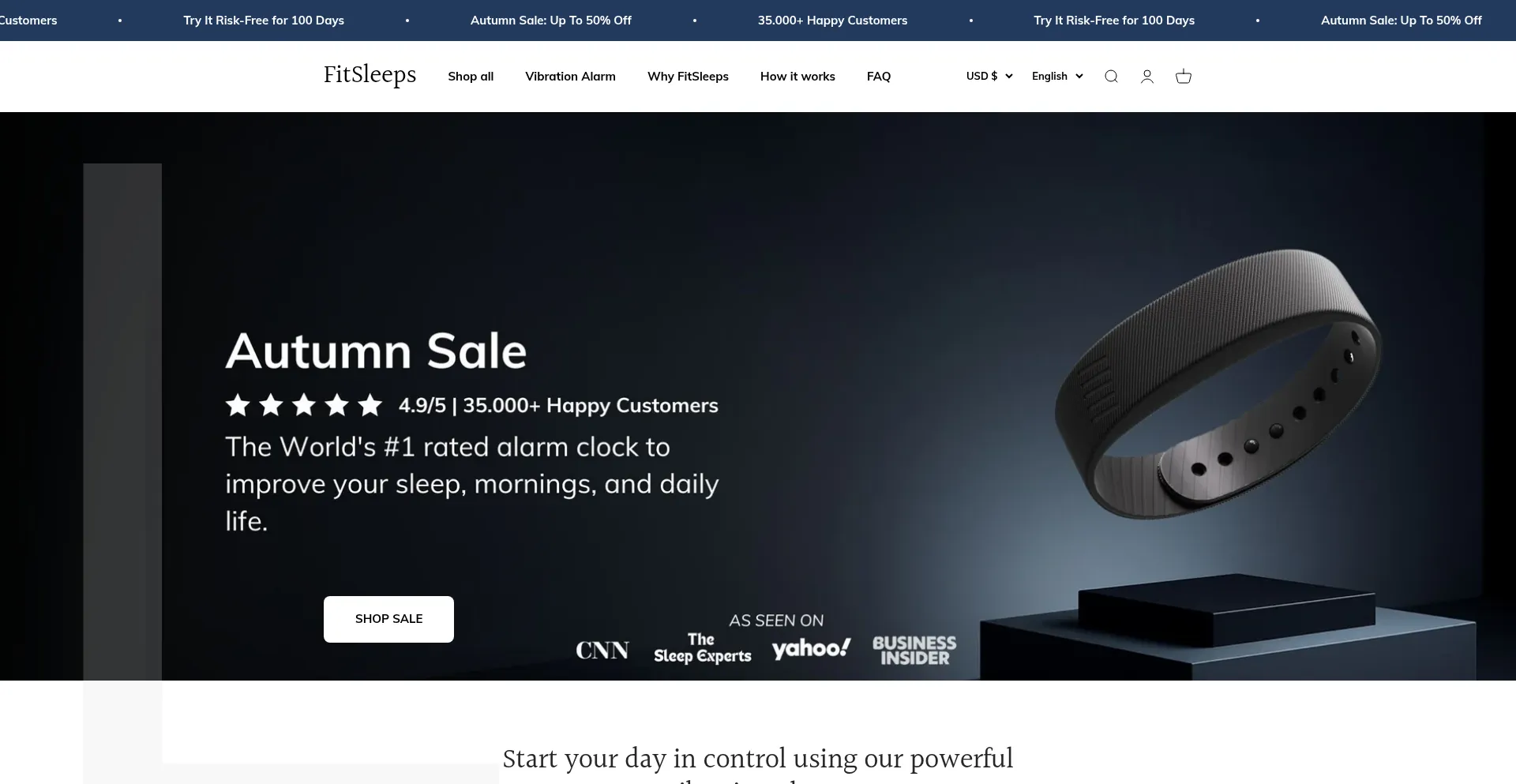1516x784 pixels.
Task: Click the FitSleeps logo
Action: [370, 75]
